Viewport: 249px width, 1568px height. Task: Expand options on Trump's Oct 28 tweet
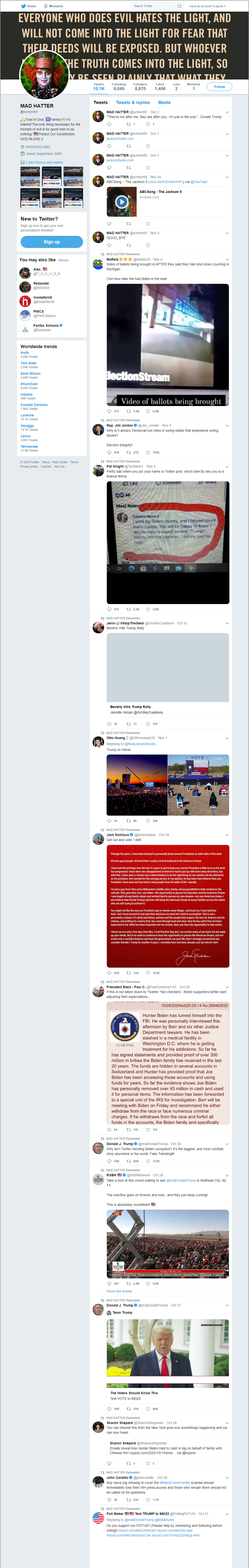pyautogui.click(x=227, y=1144)
